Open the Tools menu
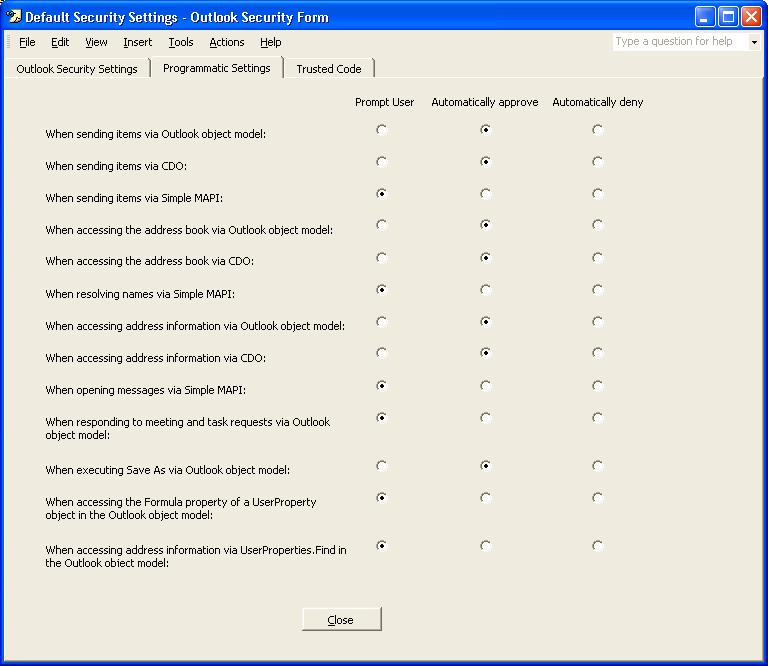Viewport: 768px width, 666px height. pos(181,43)
